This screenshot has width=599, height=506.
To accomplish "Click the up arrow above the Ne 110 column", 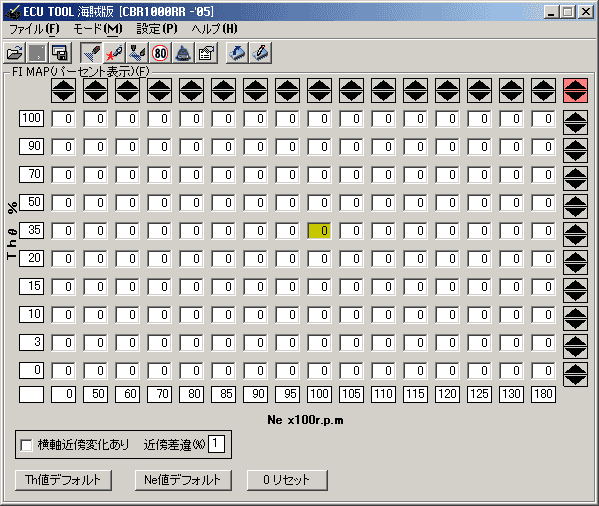I will [x=384, y=86].
